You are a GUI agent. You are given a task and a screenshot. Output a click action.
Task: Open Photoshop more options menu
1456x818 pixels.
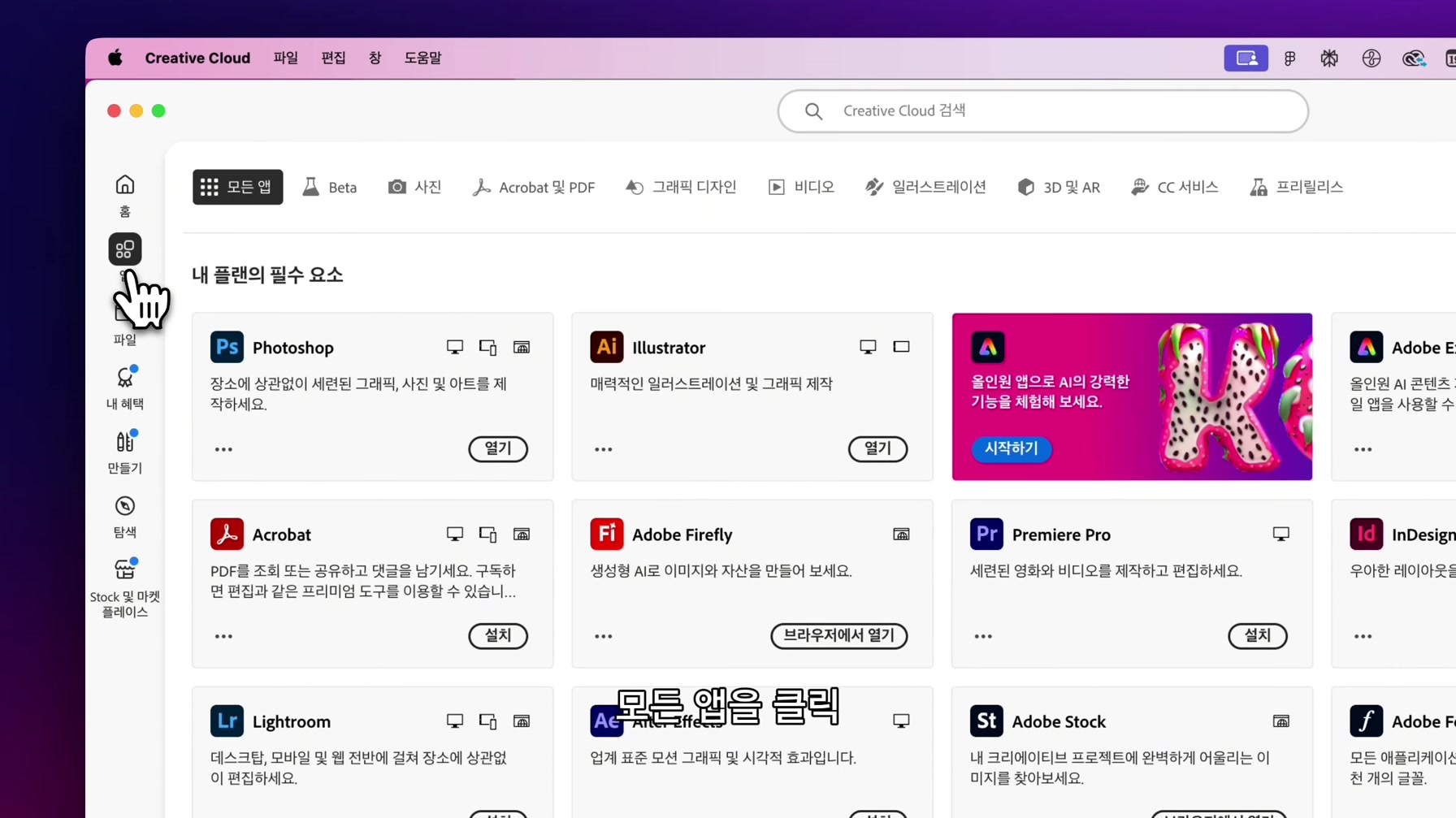pos(223,449)
